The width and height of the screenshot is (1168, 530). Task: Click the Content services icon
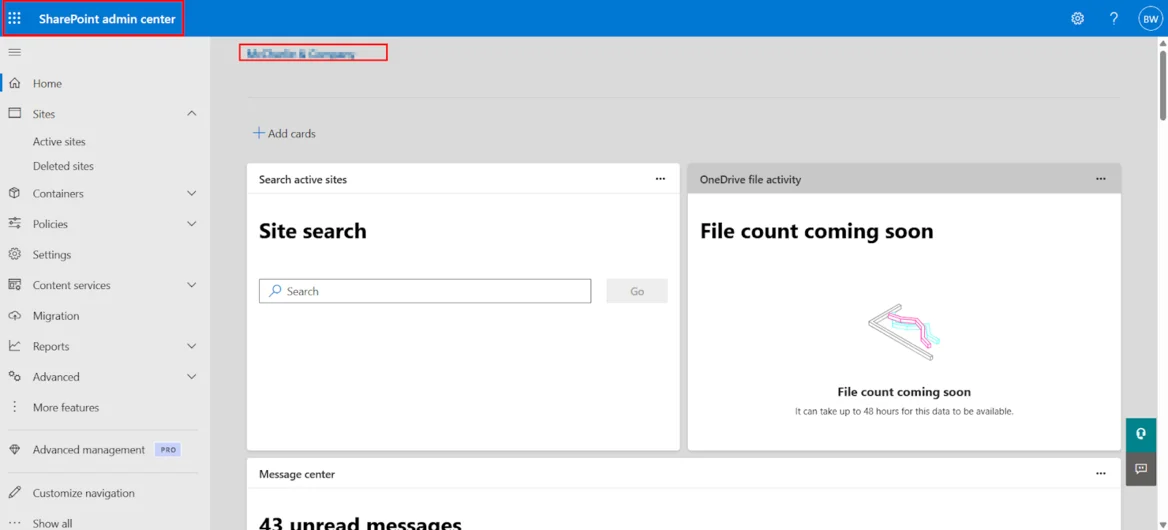click(x=14, y=285)
